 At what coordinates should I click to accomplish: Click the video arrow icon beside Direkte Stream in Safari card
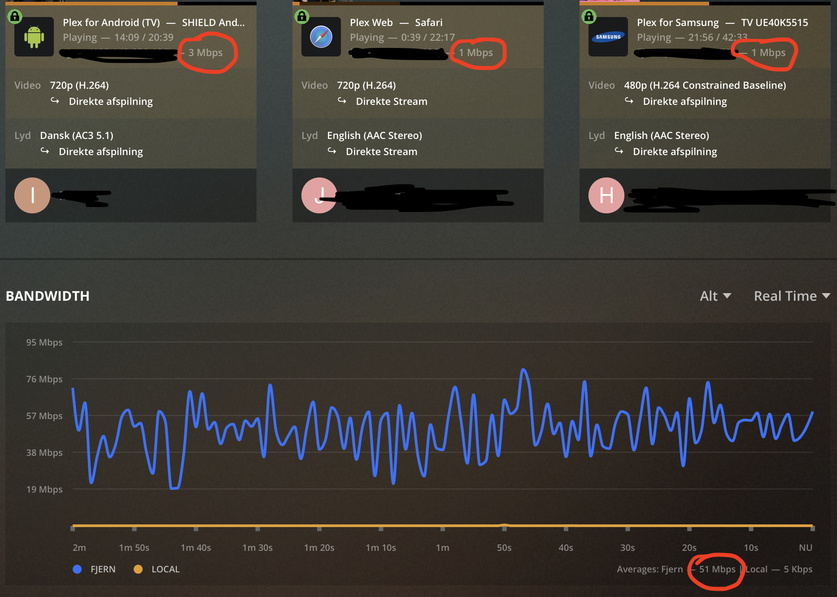click(x=342, y=100)
